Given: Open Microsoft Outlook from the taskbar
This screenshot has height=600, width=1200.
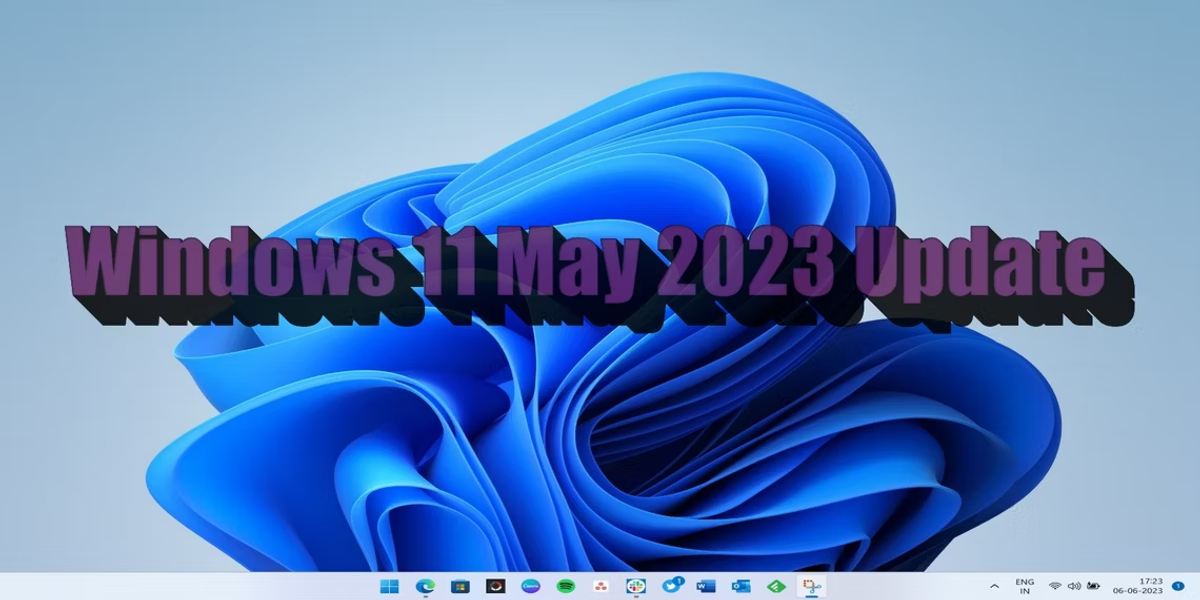Looking at the screenshot, I should (x=741, y=586).
